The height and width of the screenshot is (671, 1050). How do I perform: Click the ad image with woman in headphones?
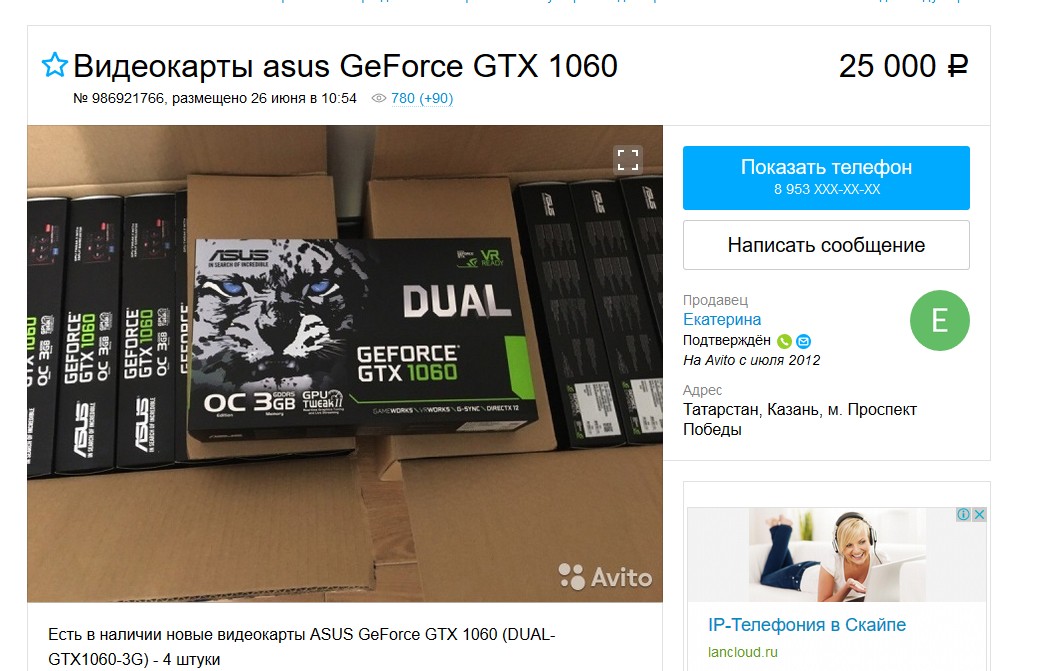(x=836, y=554)
